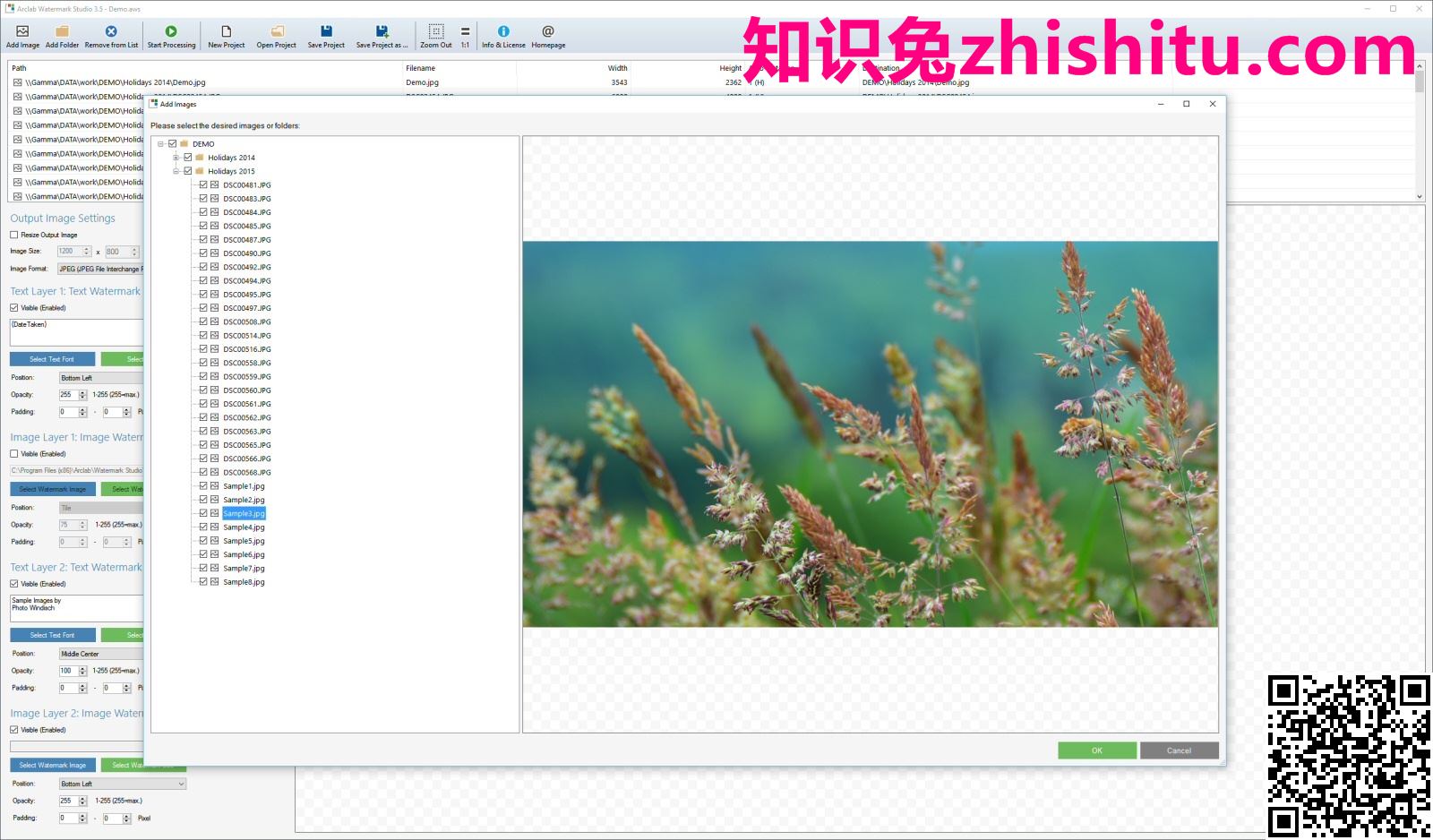Start Processing with the green play icon
The width and height of the screenshot is (1433, 840).
tap(171, 31)
